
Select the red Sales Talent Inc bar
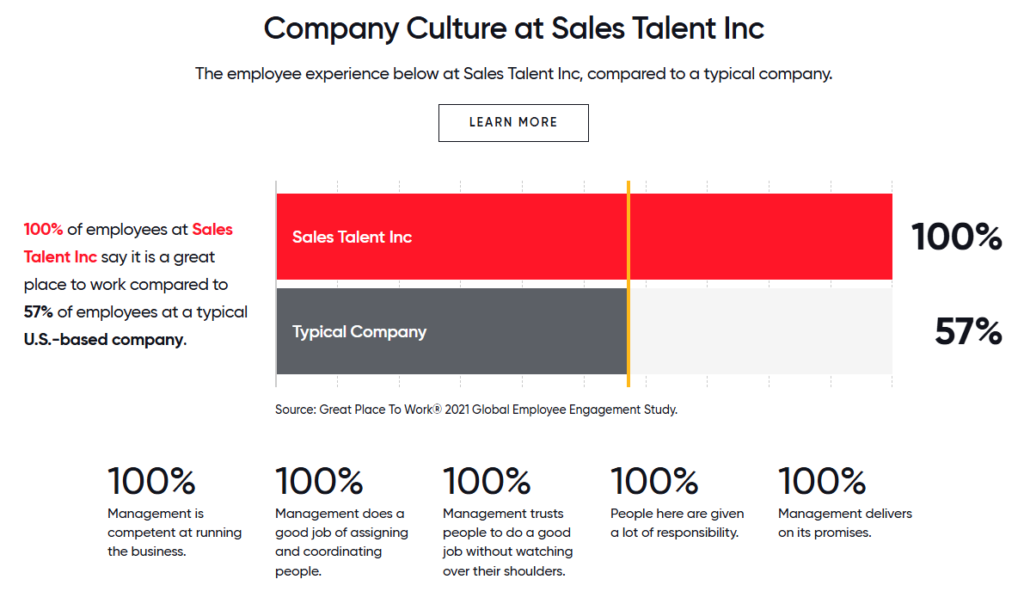584,236
